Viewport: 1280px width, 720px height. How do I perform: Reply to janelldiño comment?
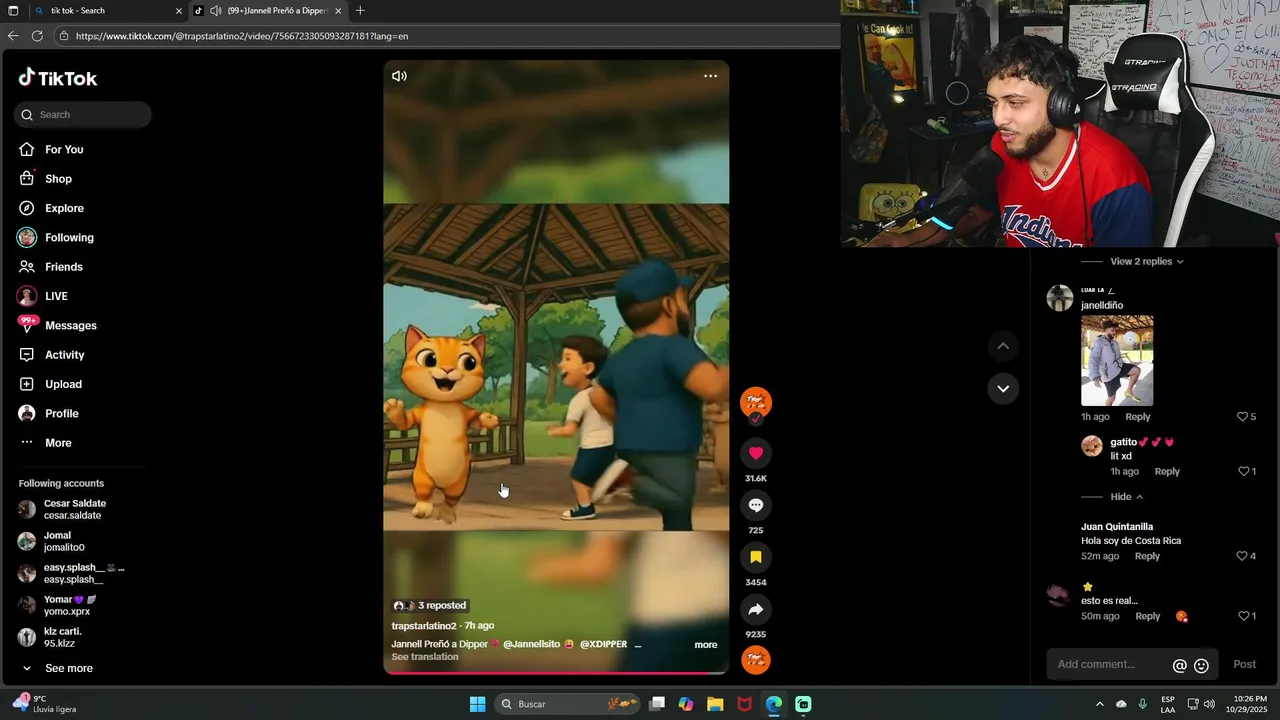point(1138,417)
